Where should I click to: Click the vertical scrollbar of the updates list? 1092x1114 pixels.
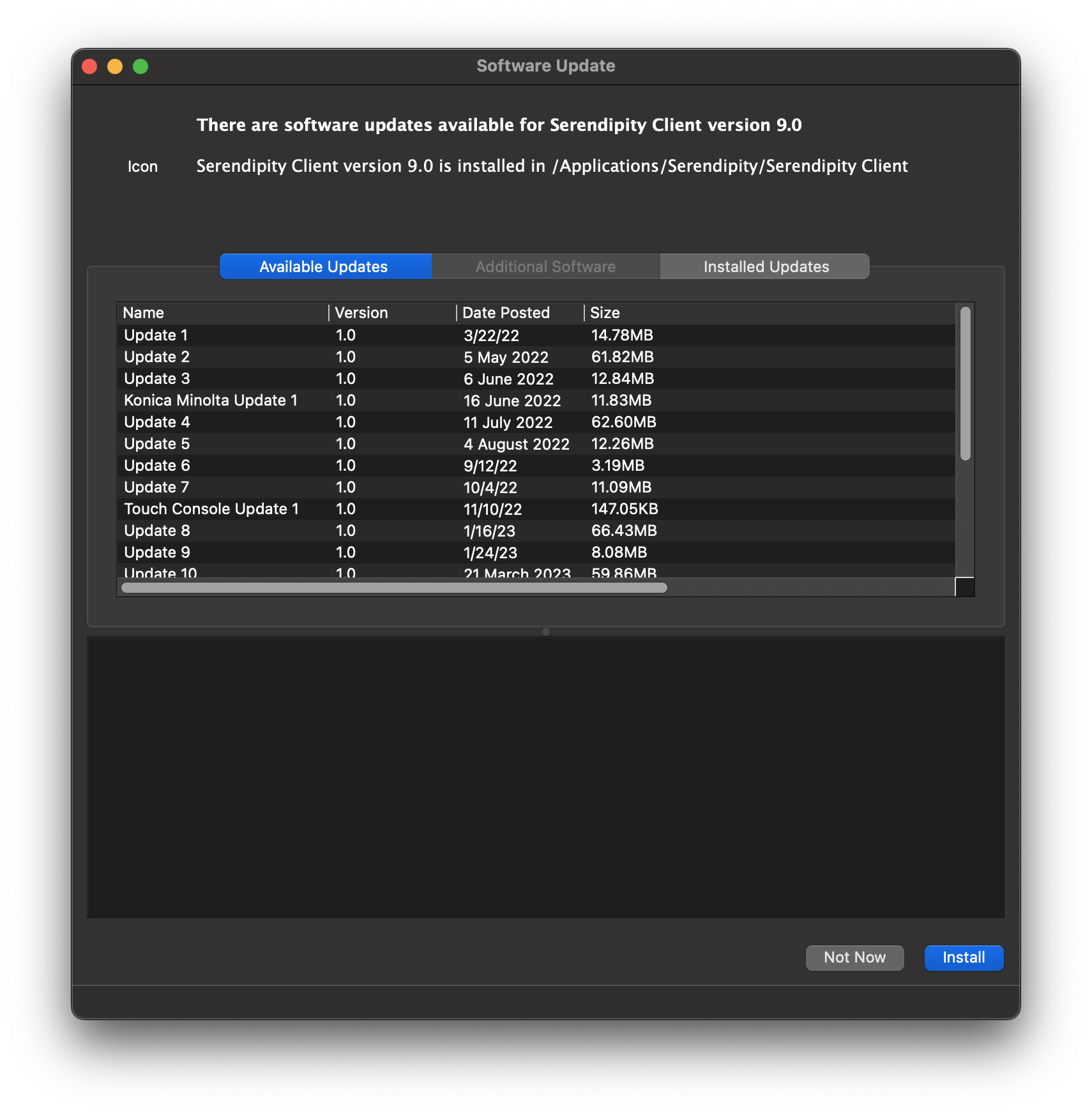[x=965, y=383]
